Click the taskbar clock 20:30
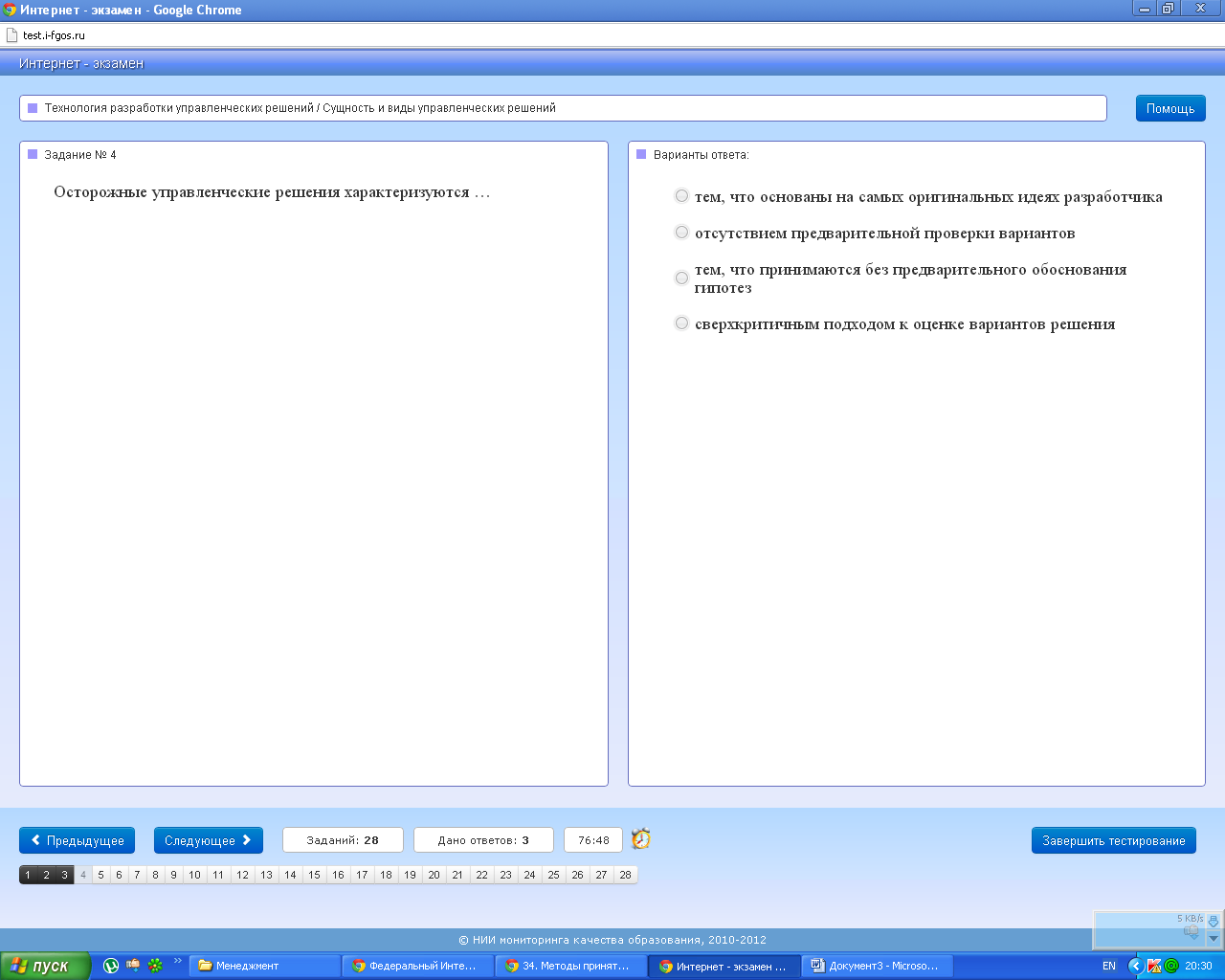Image resolution: width=1225 pixels, height=980 pixels. (1198, 966)
